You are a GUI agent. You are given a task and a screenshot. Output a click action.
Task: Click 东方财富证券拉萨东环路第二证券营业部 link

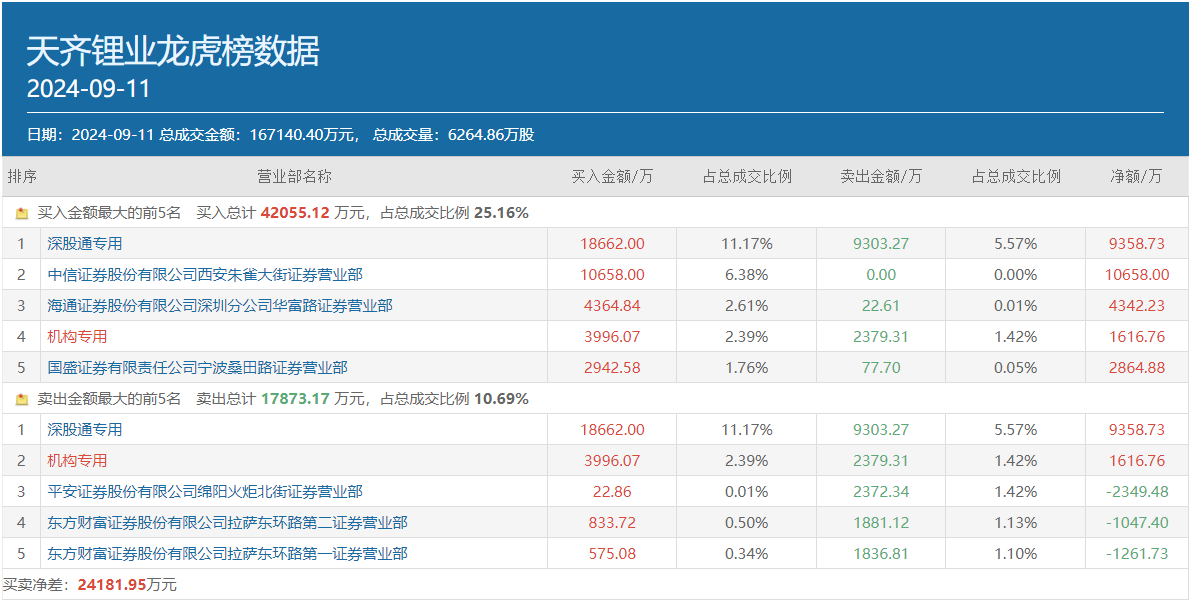pos(227,522)
